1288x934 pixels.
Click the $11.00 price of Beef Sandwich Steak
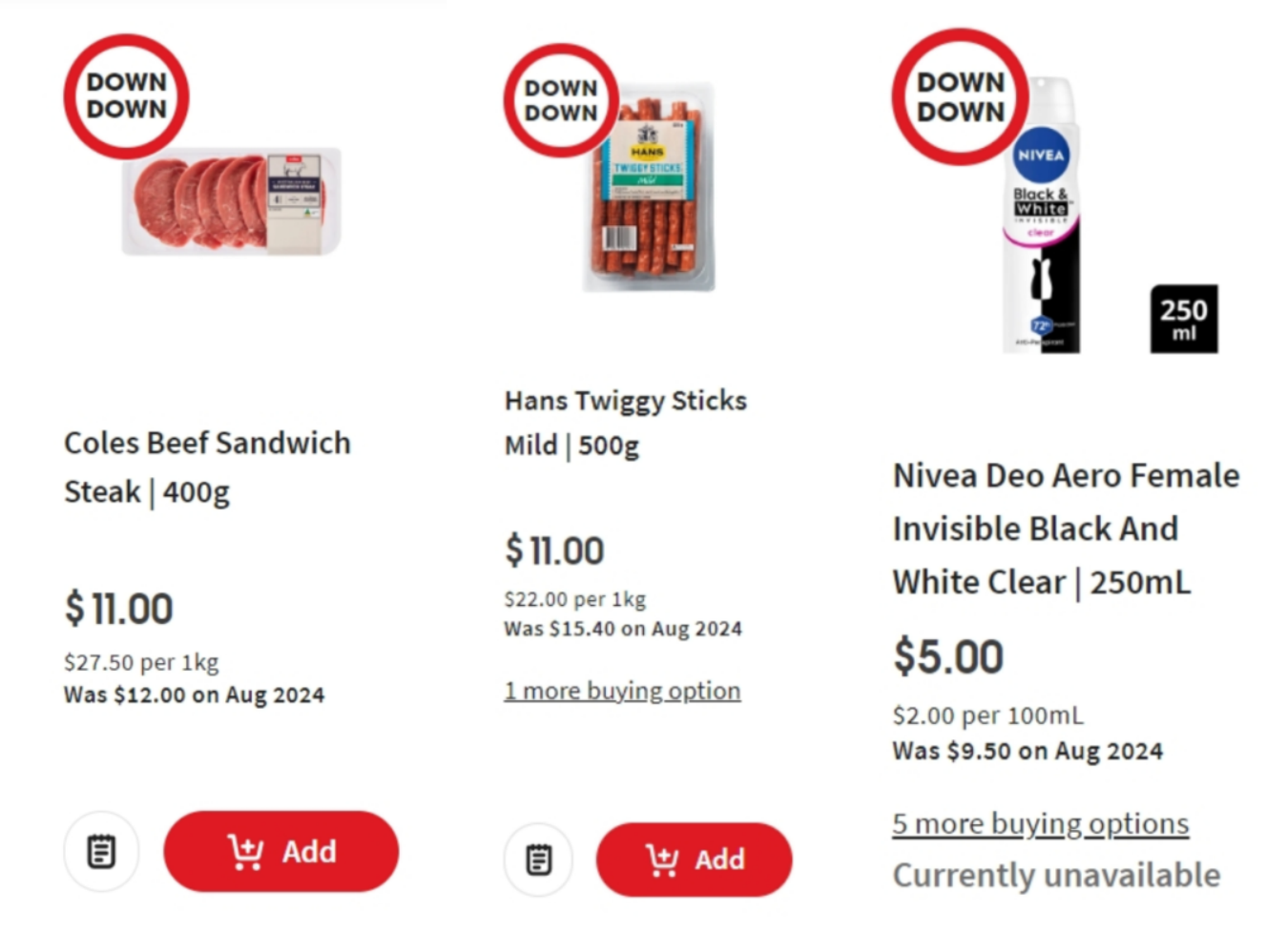pyautogui.click(x=118, y=609)
